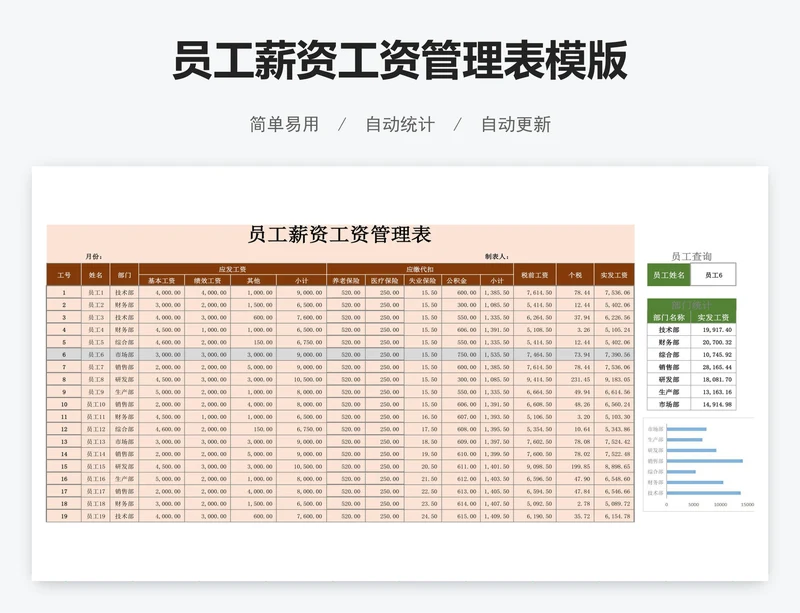Select the 28,165.44 total for 销售部
800x613 pixels.
point(713,367)
